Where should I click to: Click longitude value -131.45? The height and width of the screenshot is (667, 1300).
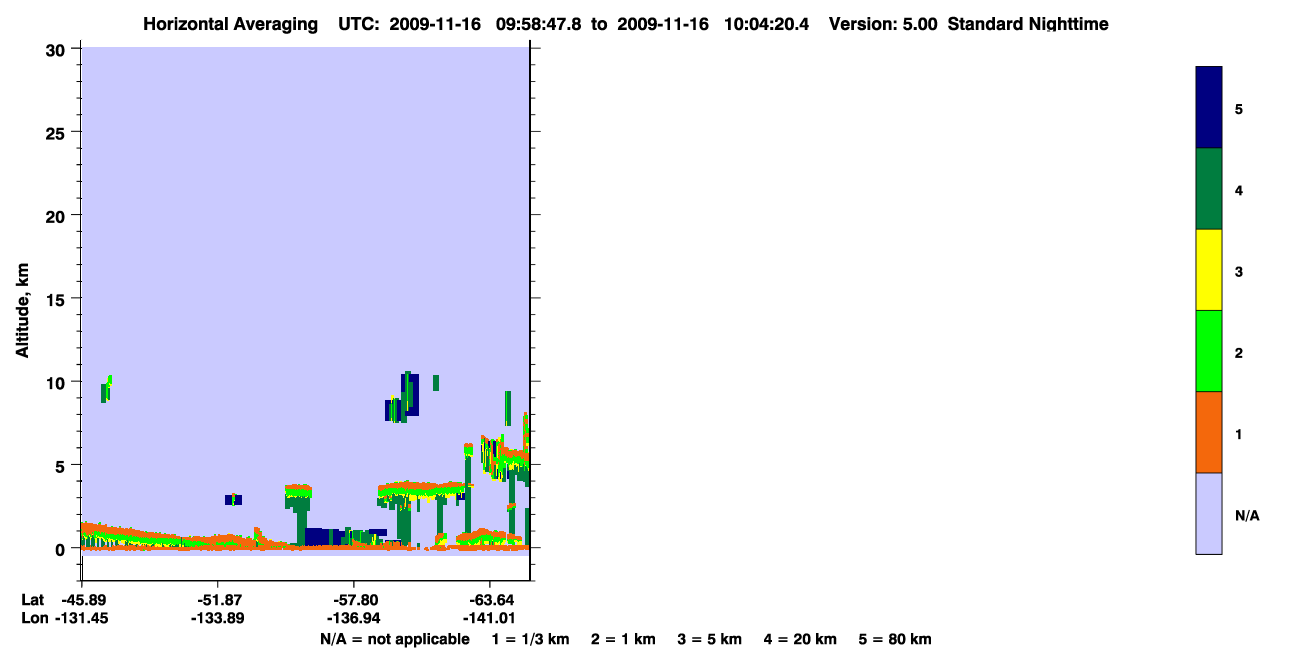tap(82, 619)
